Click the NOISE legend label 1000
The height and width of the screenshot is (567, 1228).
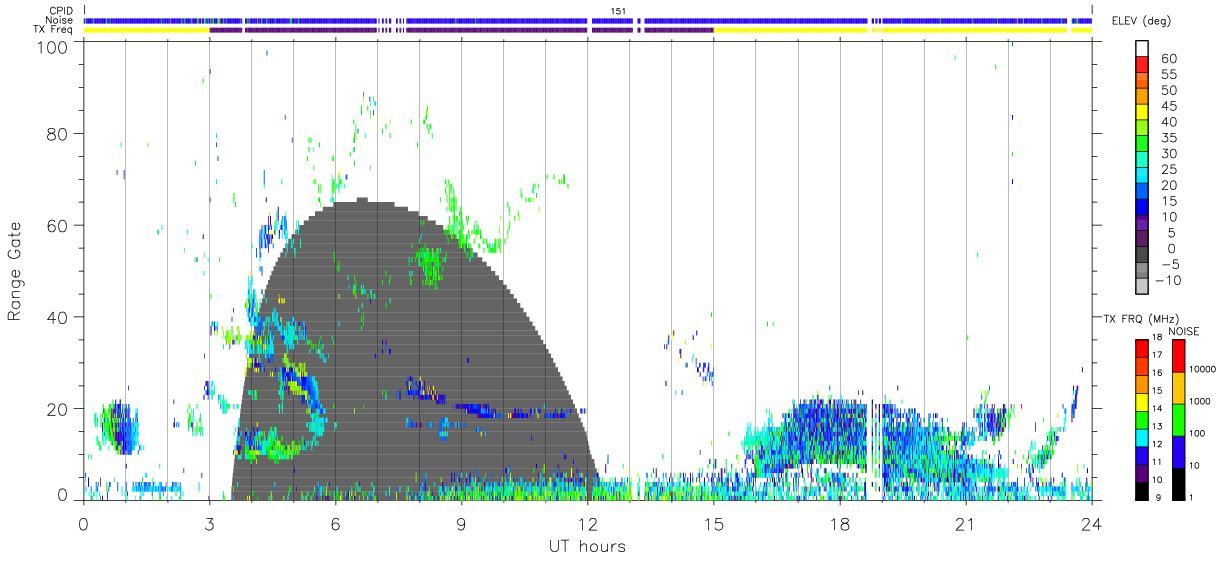1202,402
